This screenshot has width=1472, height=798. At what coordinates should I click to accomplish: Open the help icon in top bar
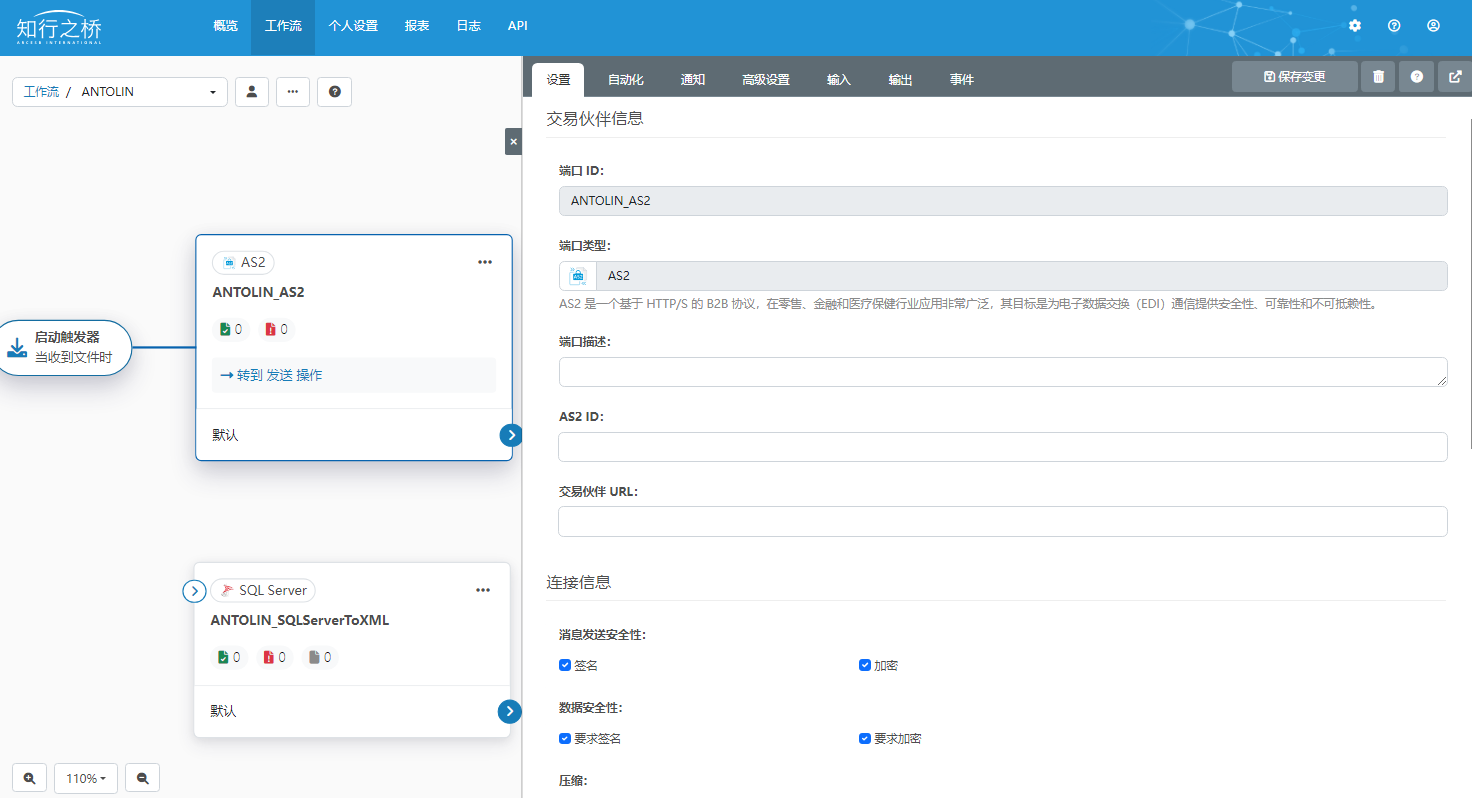click(1394, 26)
